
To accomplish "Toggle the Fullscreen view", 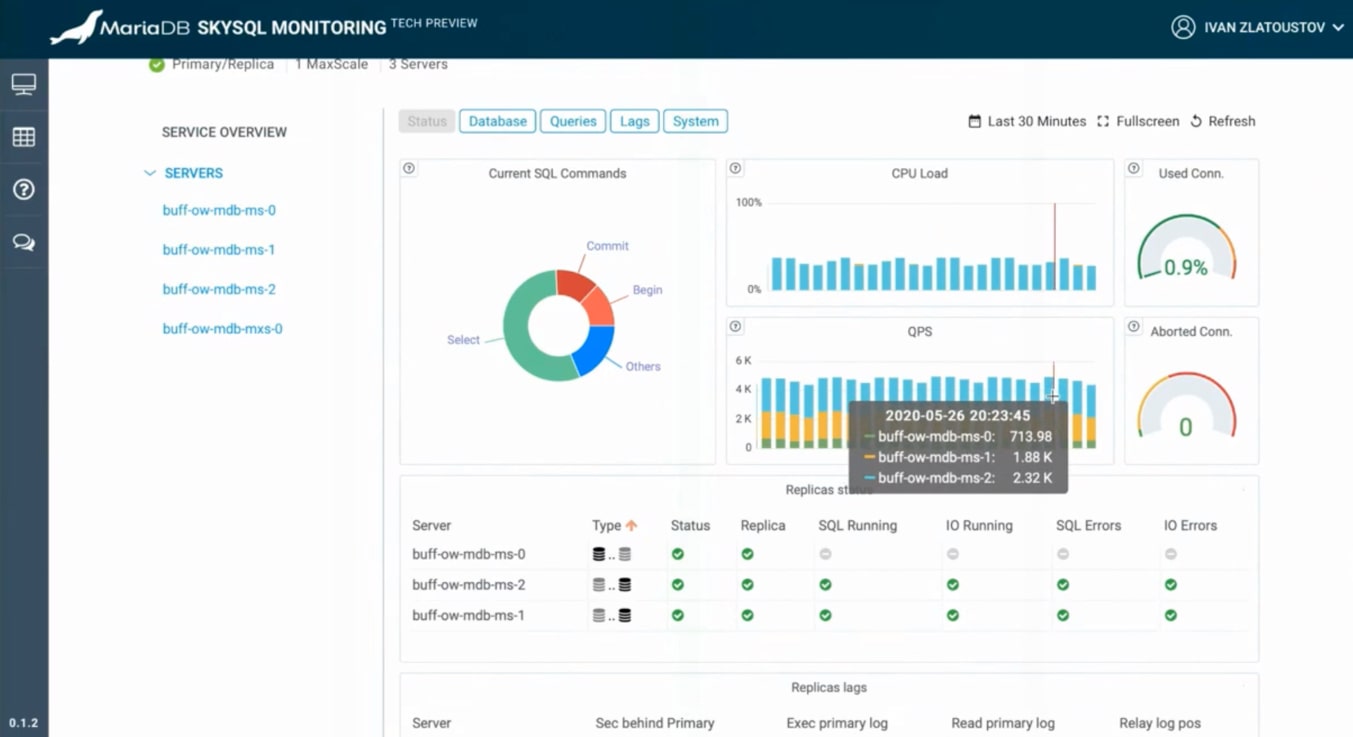I will point(1139,121).
